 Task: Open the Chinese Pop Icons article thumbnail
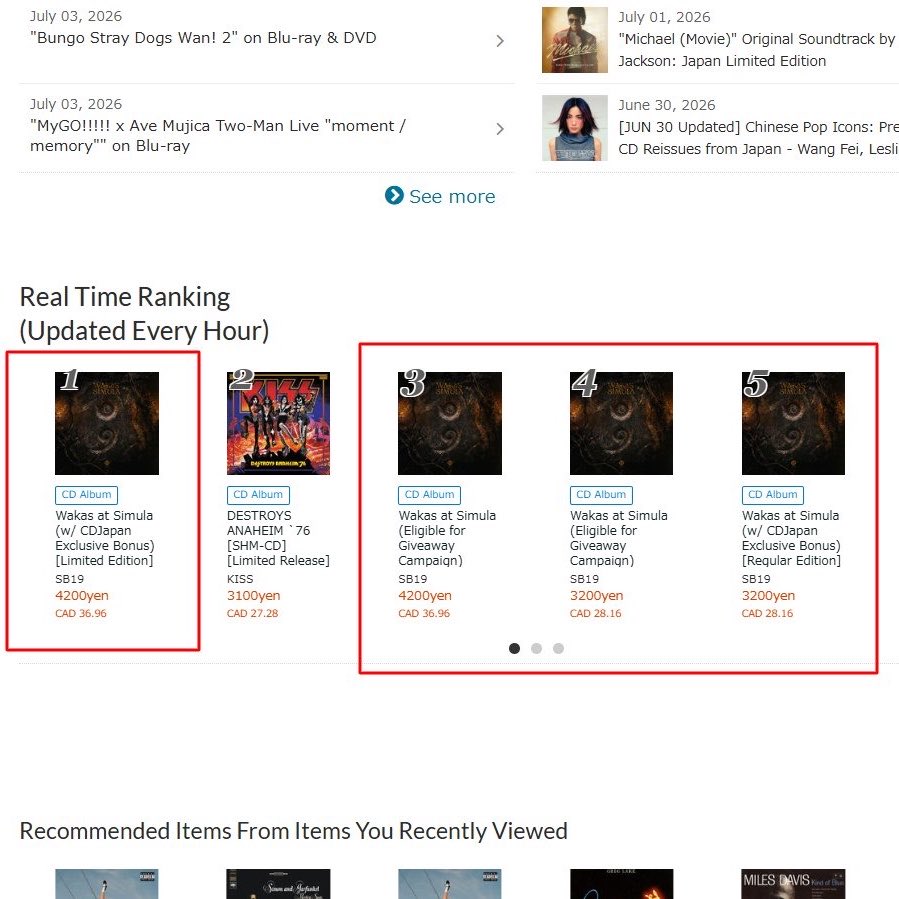[574, 128]
